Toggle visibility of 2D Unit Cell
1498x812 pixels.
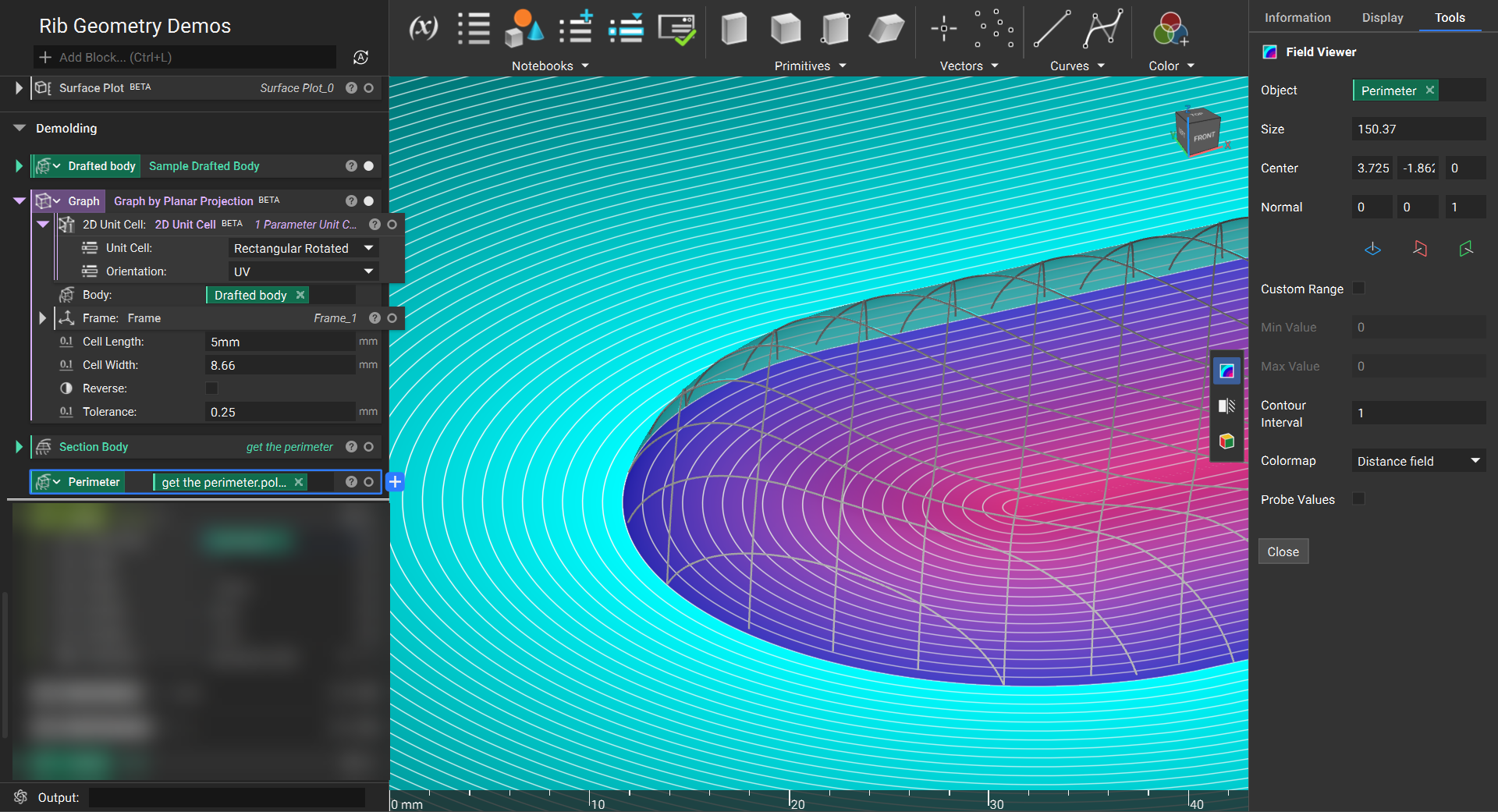pyautogui.click(x=392, y=225)
